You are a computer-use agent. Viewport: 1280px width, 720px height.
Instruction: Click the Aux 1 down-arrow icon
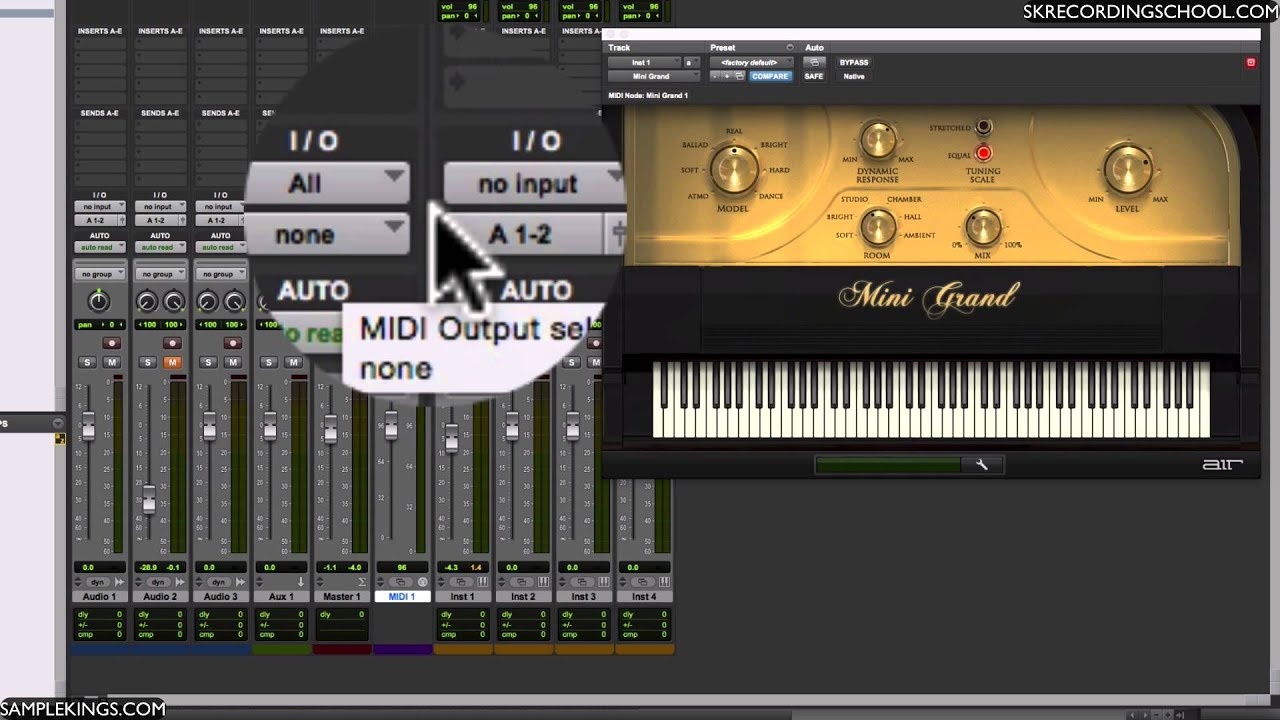pos(301,582)
